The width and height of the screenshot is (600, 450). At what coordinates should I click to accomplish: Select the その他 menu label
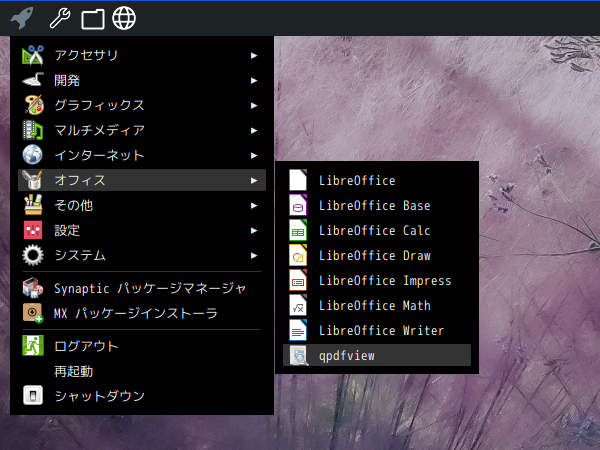click(x=73, y=205)
